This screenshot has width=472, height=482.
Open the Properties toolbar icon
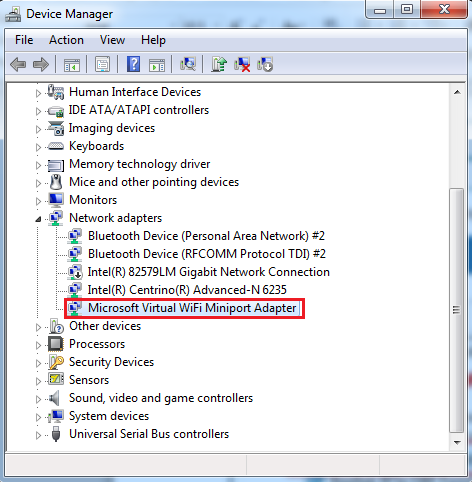pyautogui.click(x=102, y=64)
